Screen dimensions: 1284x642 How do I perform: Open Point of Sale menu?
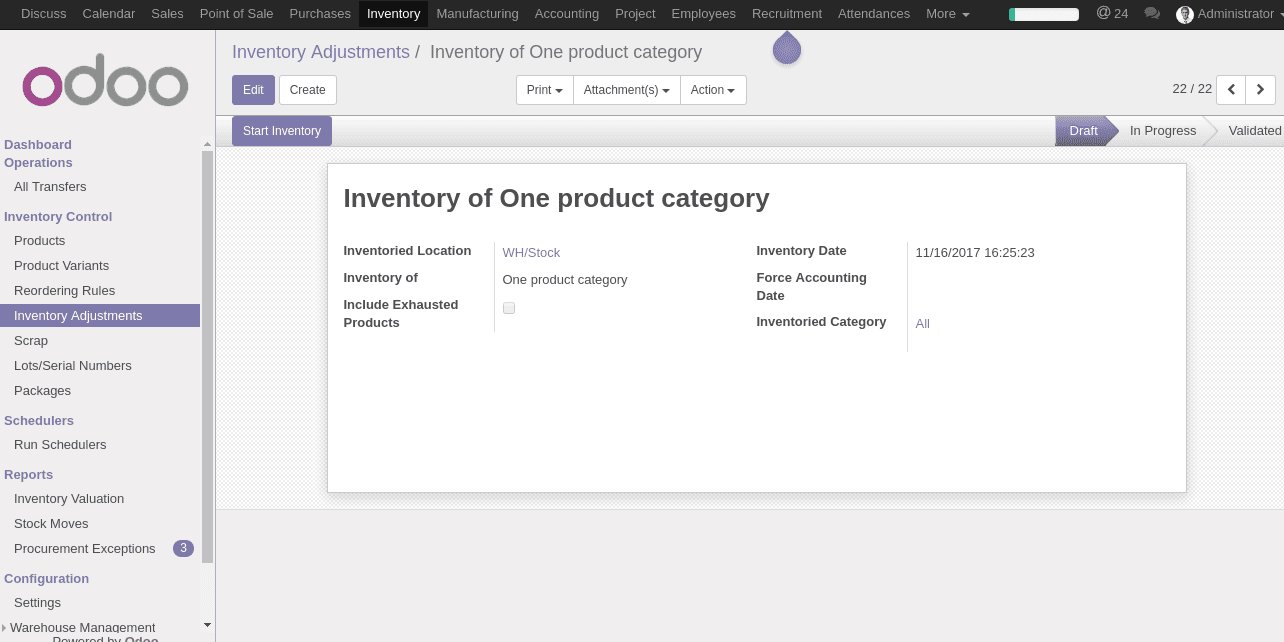236,14
